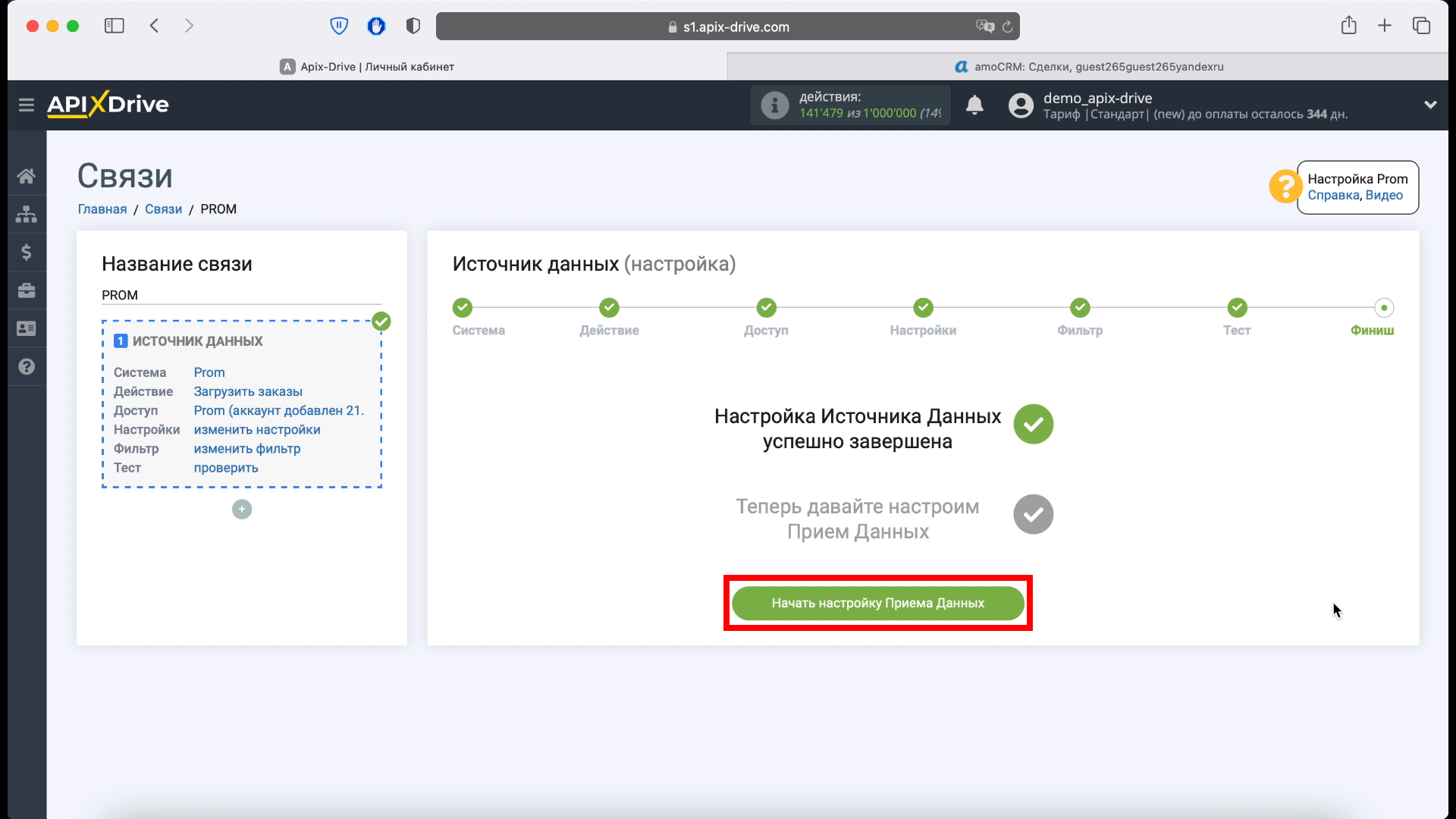
Task: Toggle Safari sidebar button
Action: point(115,26)
